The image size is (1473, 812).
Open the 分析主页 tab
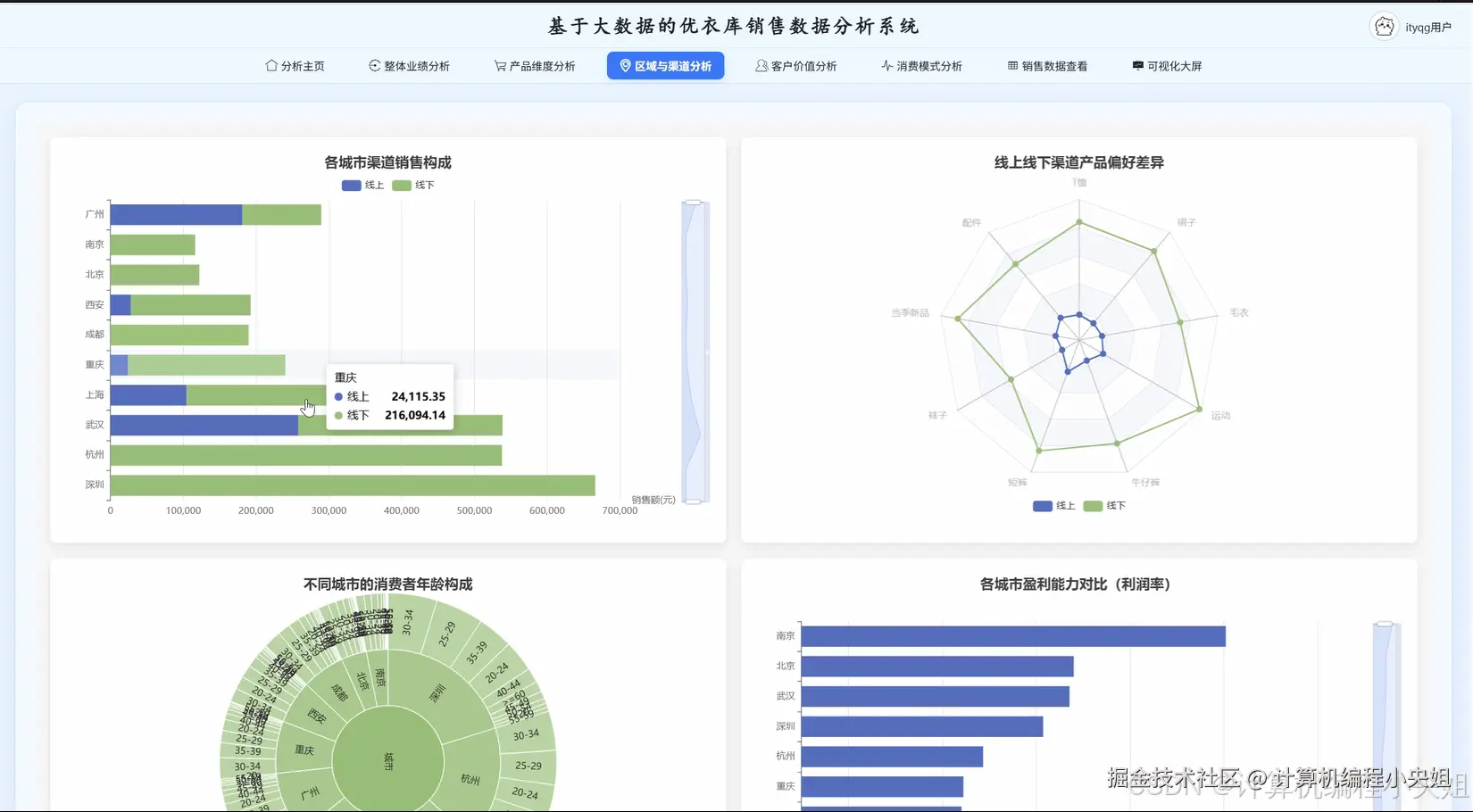click(x=295, y=66)
